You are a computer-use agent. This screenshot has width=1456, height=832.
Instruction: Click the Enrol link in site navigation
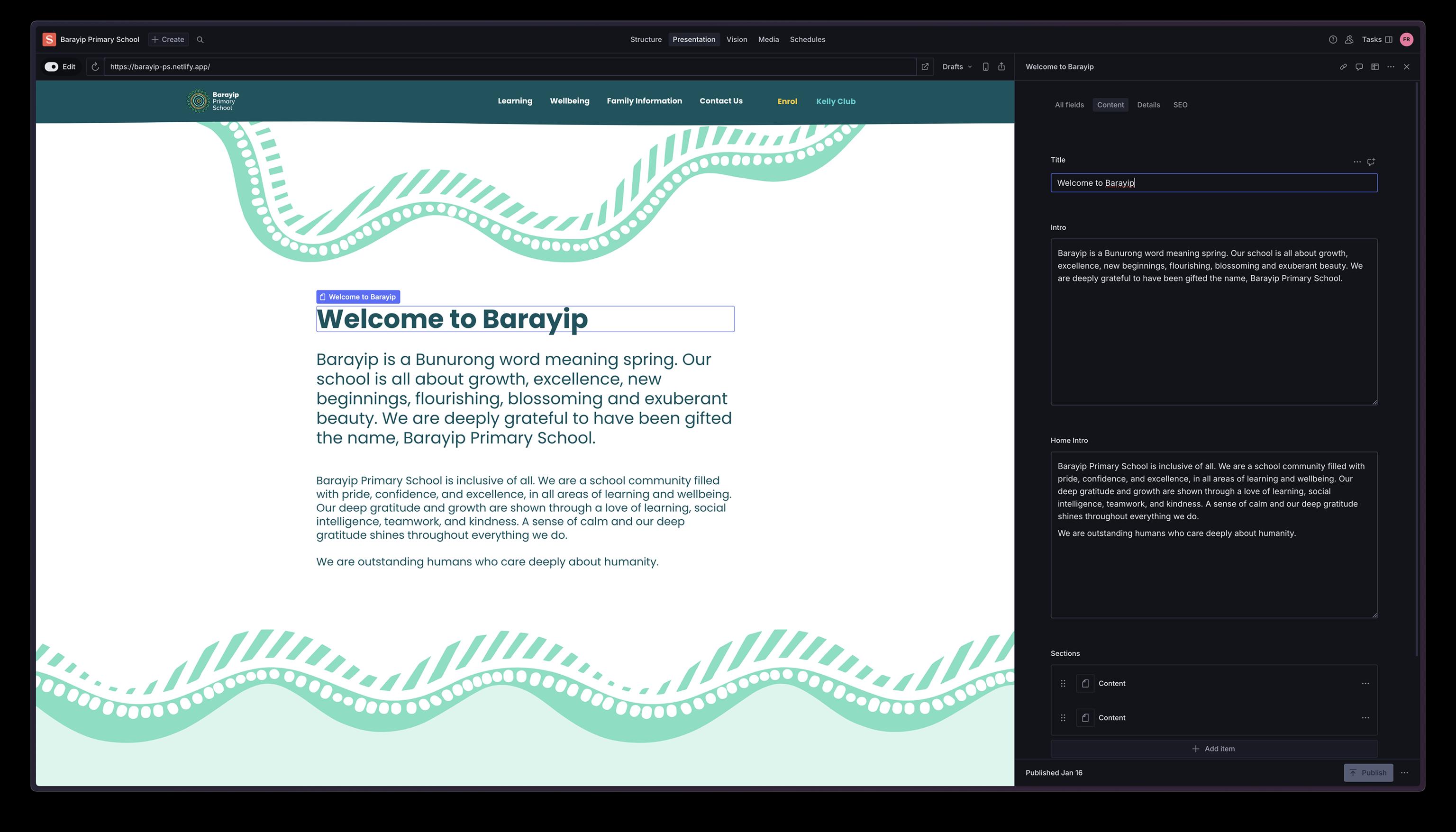pos(787,101)
